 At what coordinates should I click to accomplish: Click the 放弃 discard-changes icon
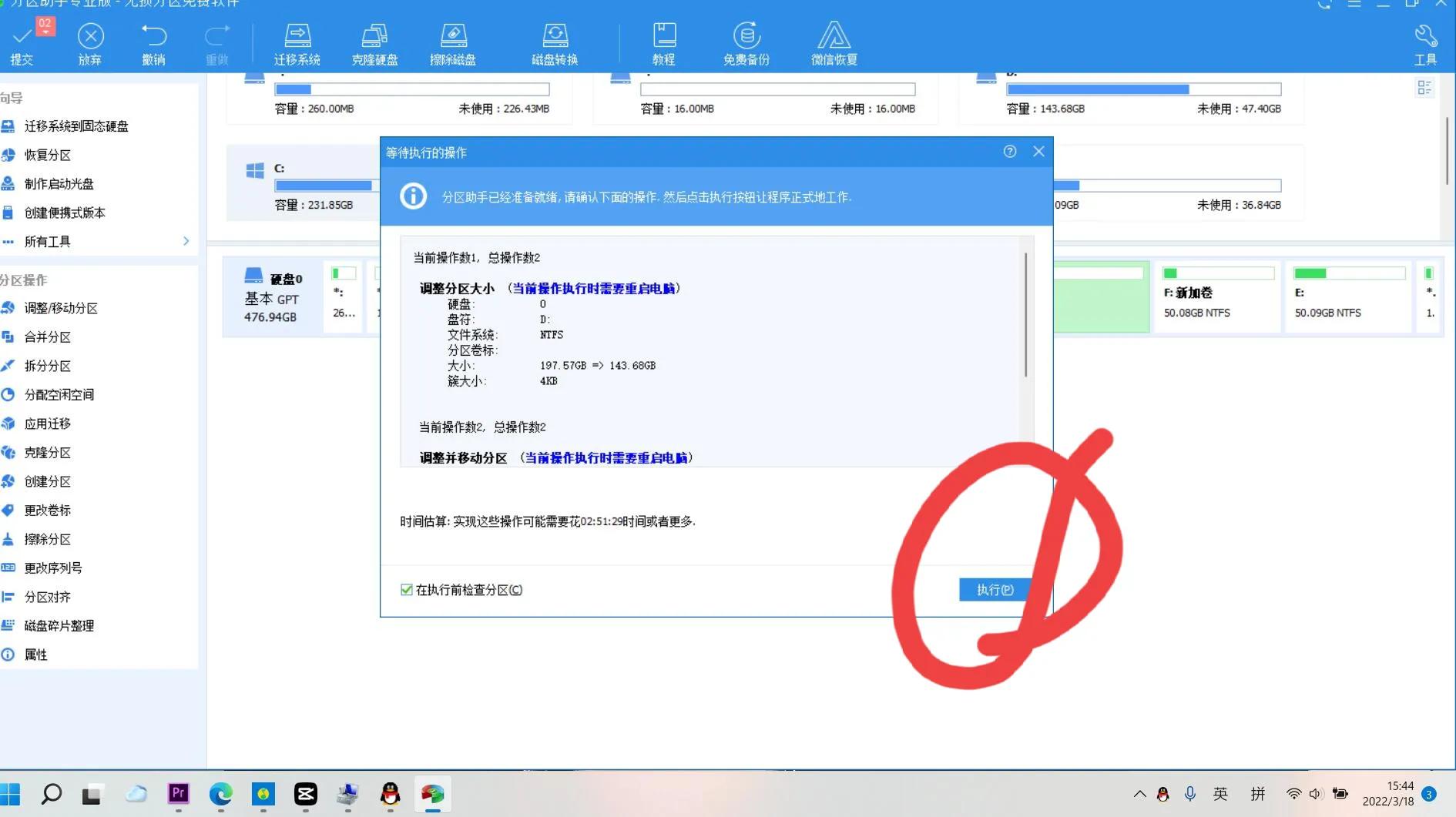click(x=90, y=42)
